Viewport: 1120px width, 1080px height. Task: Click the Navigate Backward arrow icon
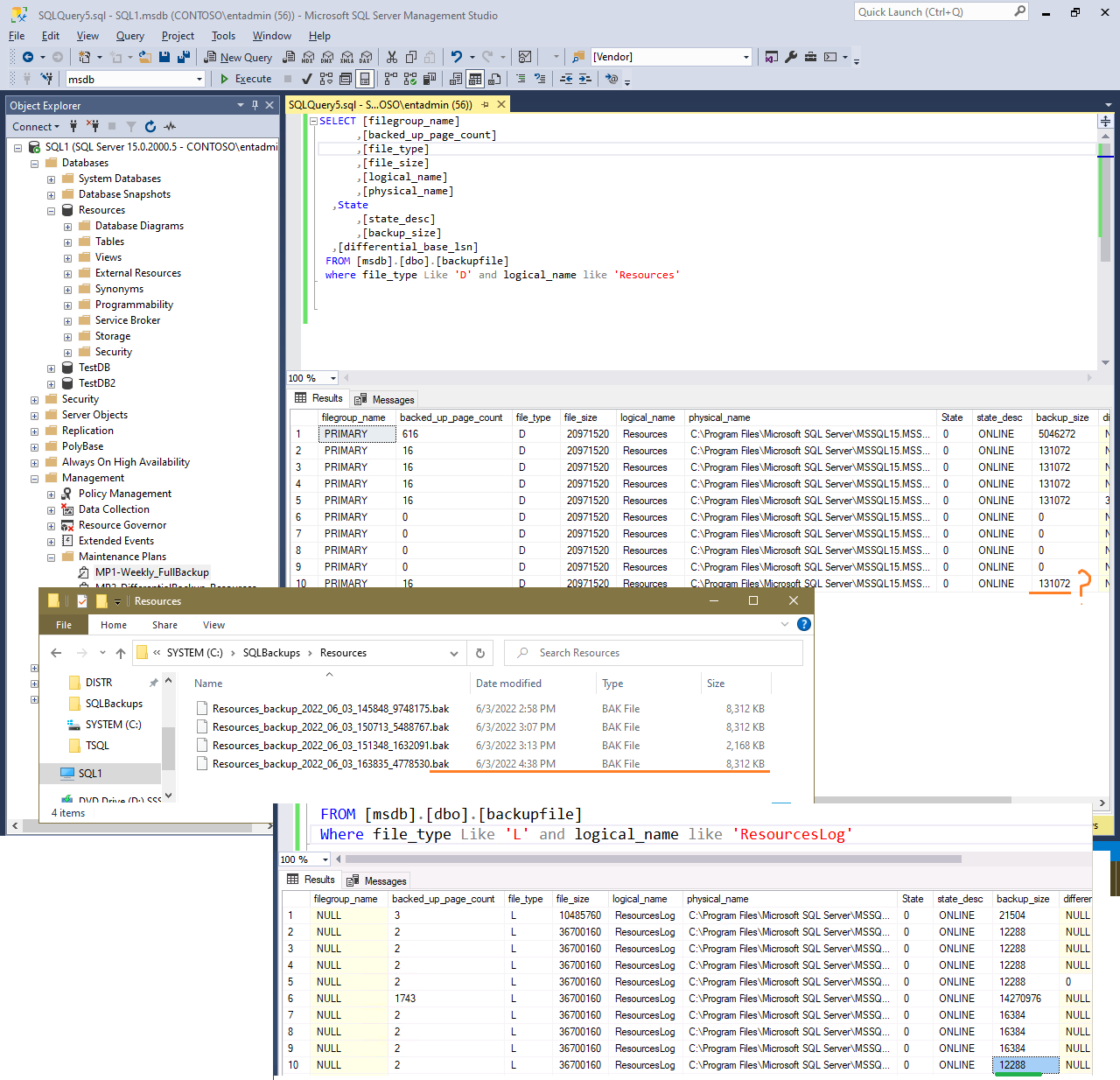27,57
